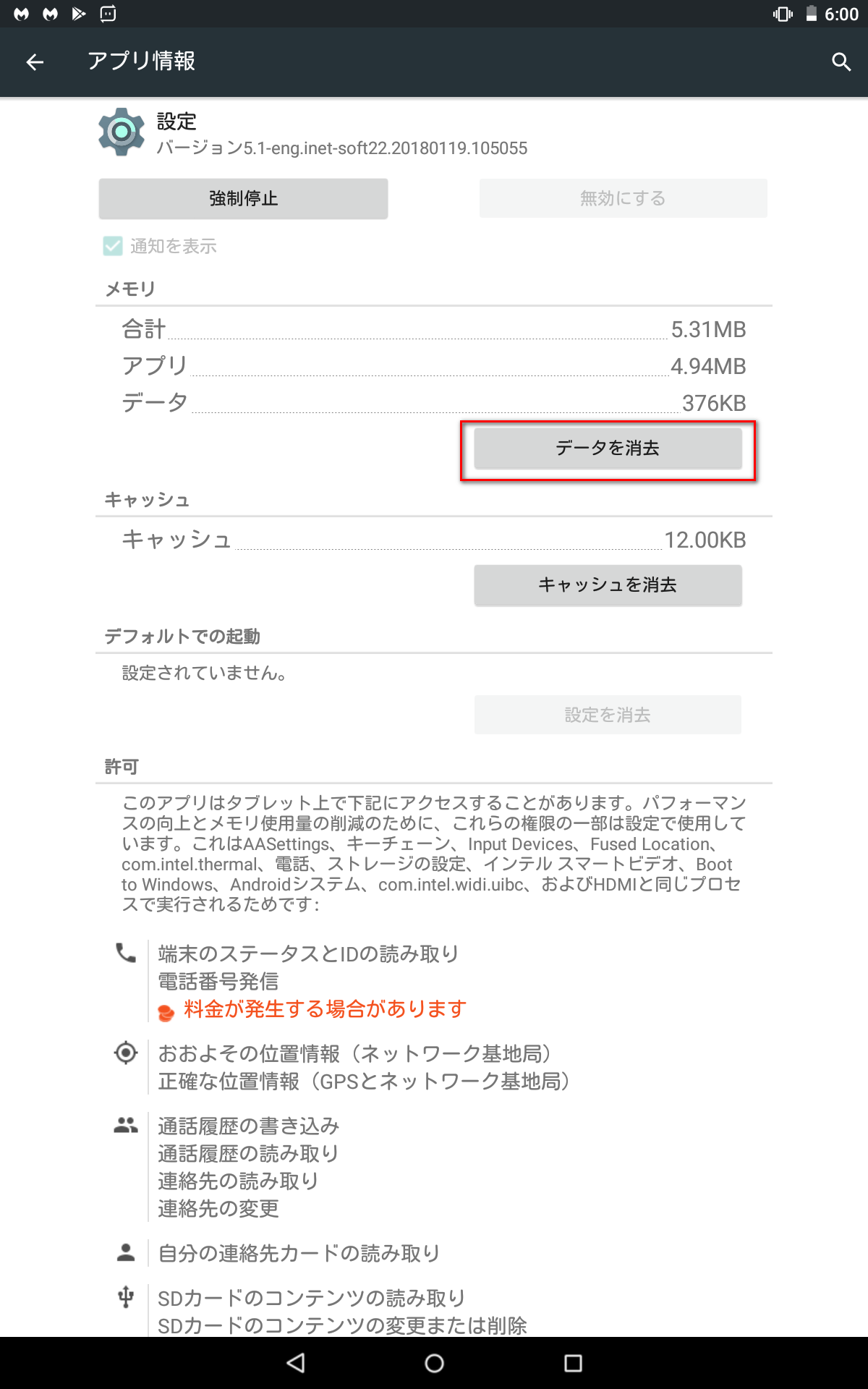868x1389 pixels.
Task: Tap the back arrow in app bar
Action: tap(35, 62)
